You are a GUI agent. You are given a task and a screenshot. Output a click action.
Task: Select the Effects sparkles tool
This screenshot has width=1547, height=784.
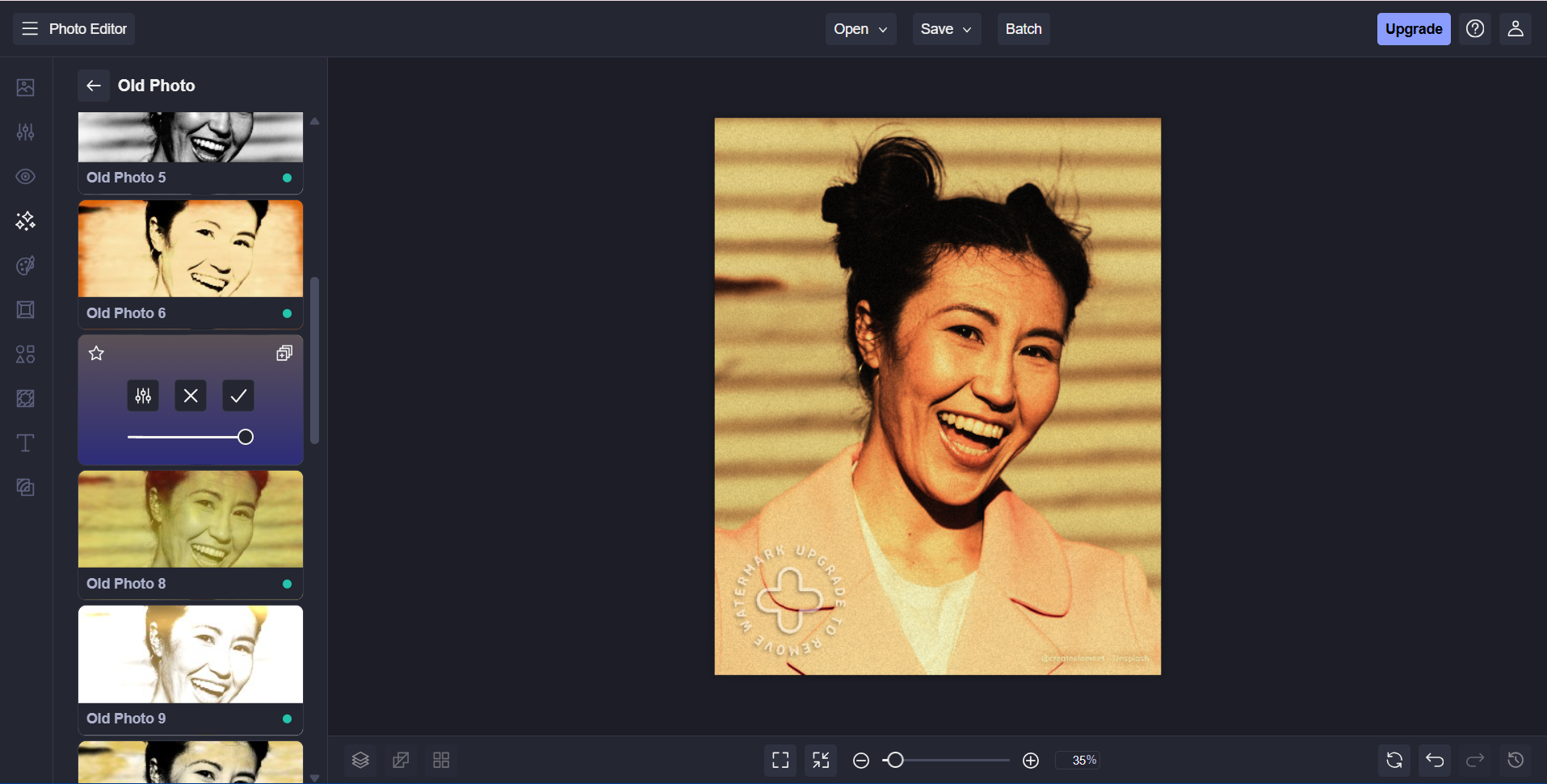25,221
